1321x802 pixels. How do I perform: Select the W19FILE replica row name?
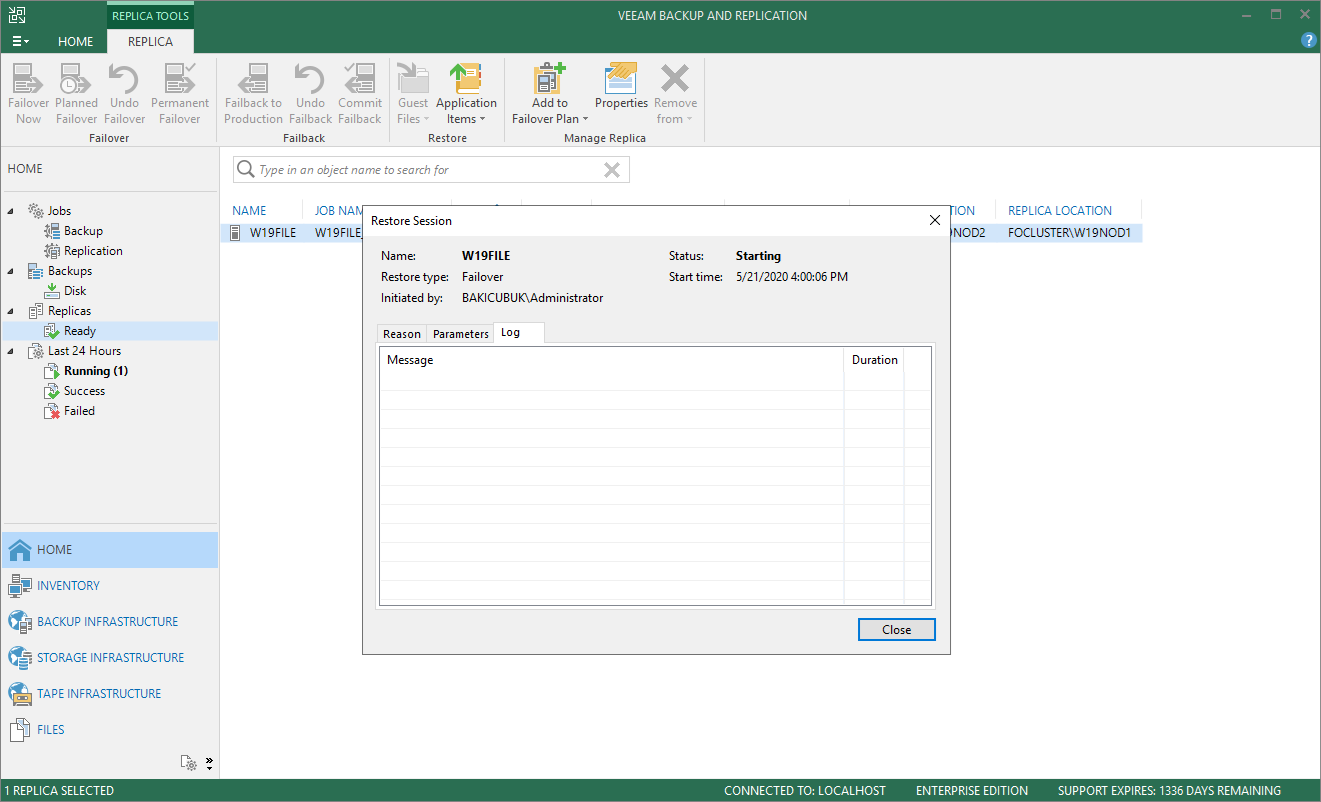[272, 233]
